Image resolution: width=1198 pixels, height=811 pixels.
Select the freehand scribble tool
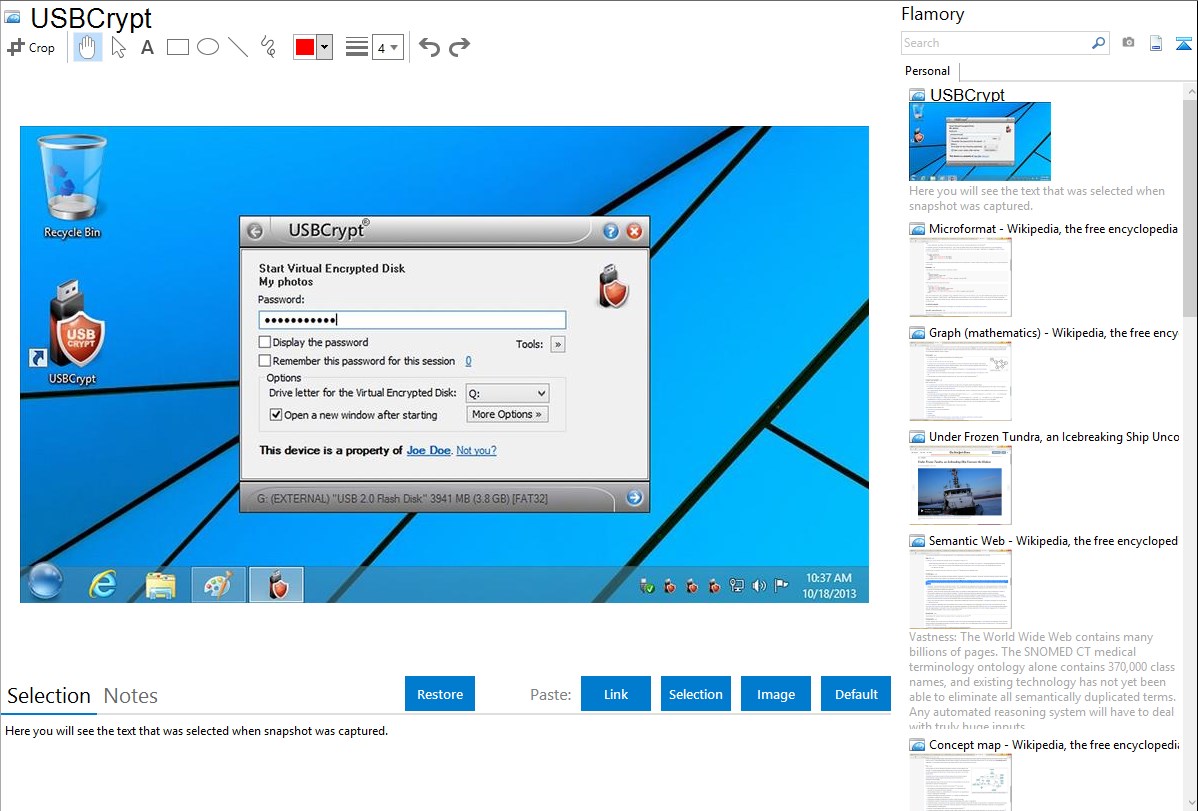[268, 47]
